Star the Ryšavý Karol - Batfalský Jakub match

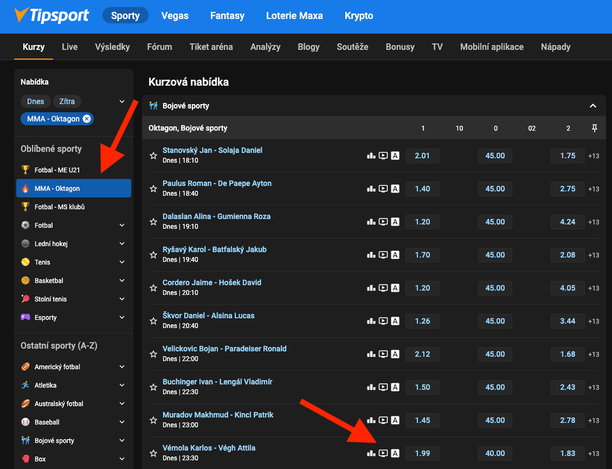coord(153,255)
